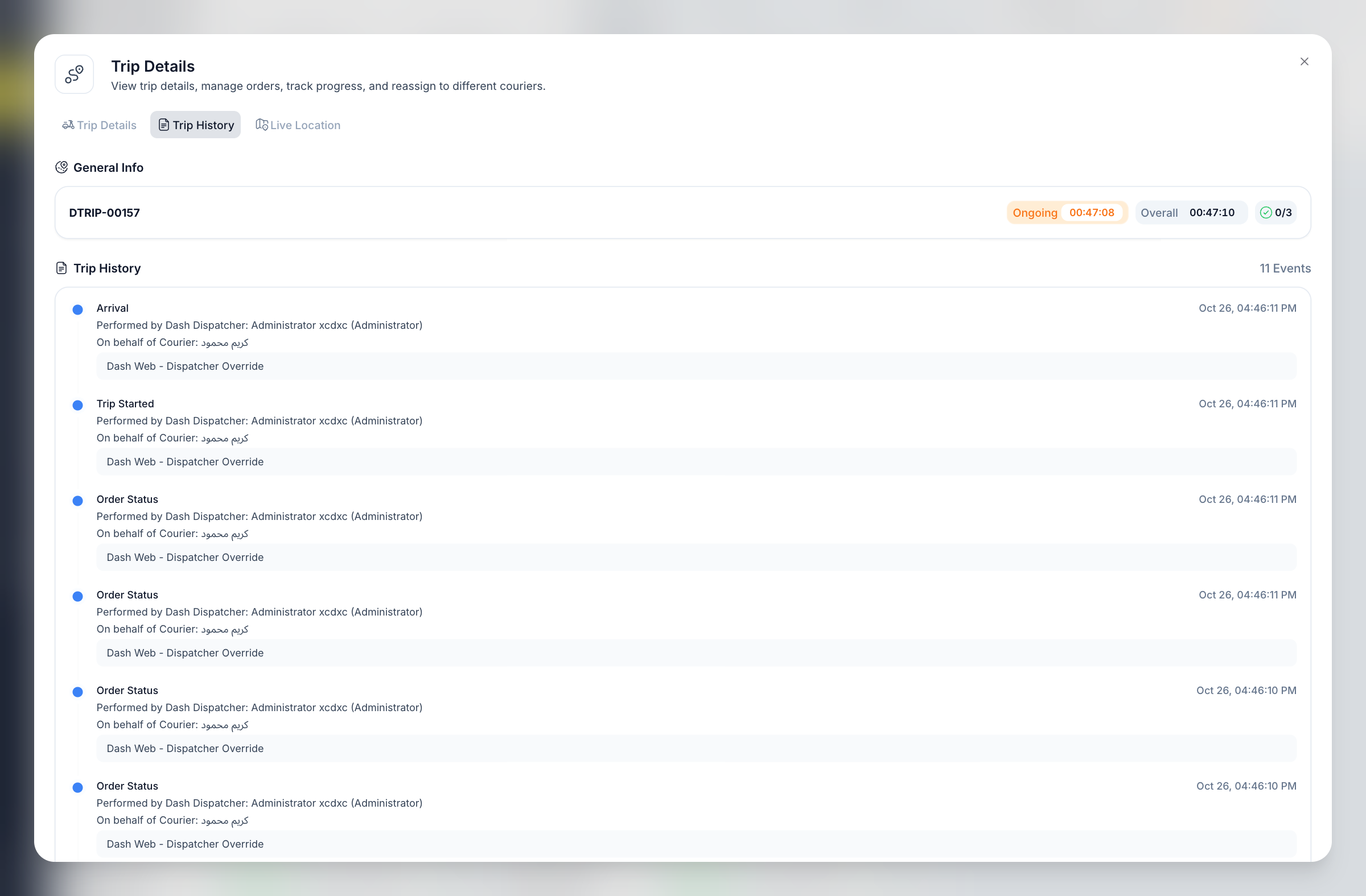Open the Live Location tab
This screenshot has width=1366, height=896.
point(298,125)
